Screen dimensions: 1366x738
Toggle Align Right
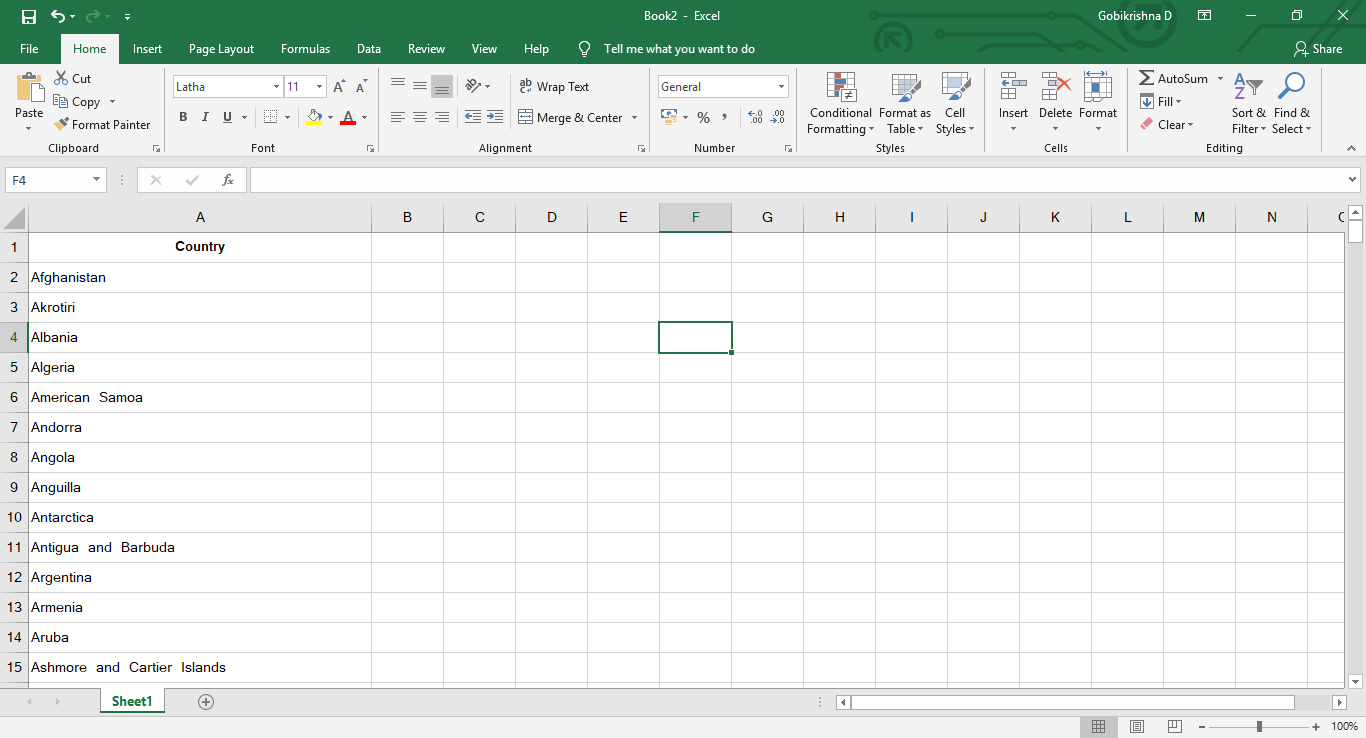click(442, 117)
